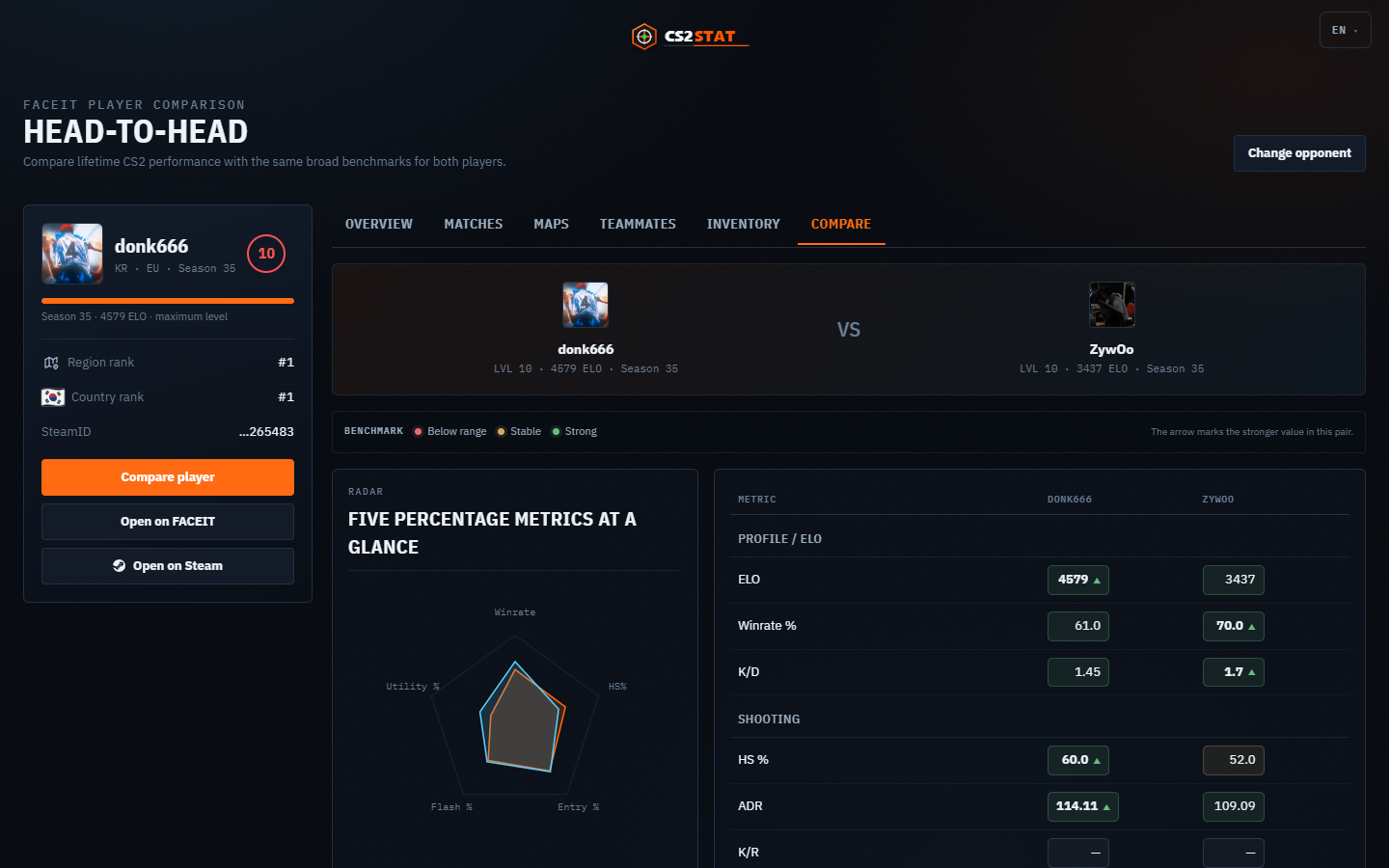Switch to the MATCHES tab
The width and height of the screenshot is (1389, 868).
[474, 224]
